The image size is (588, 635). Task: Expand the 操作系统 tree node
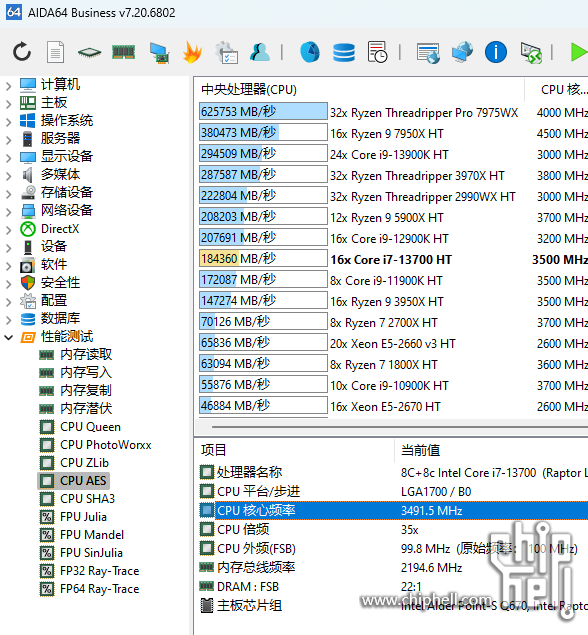click(x=9, y=121)
